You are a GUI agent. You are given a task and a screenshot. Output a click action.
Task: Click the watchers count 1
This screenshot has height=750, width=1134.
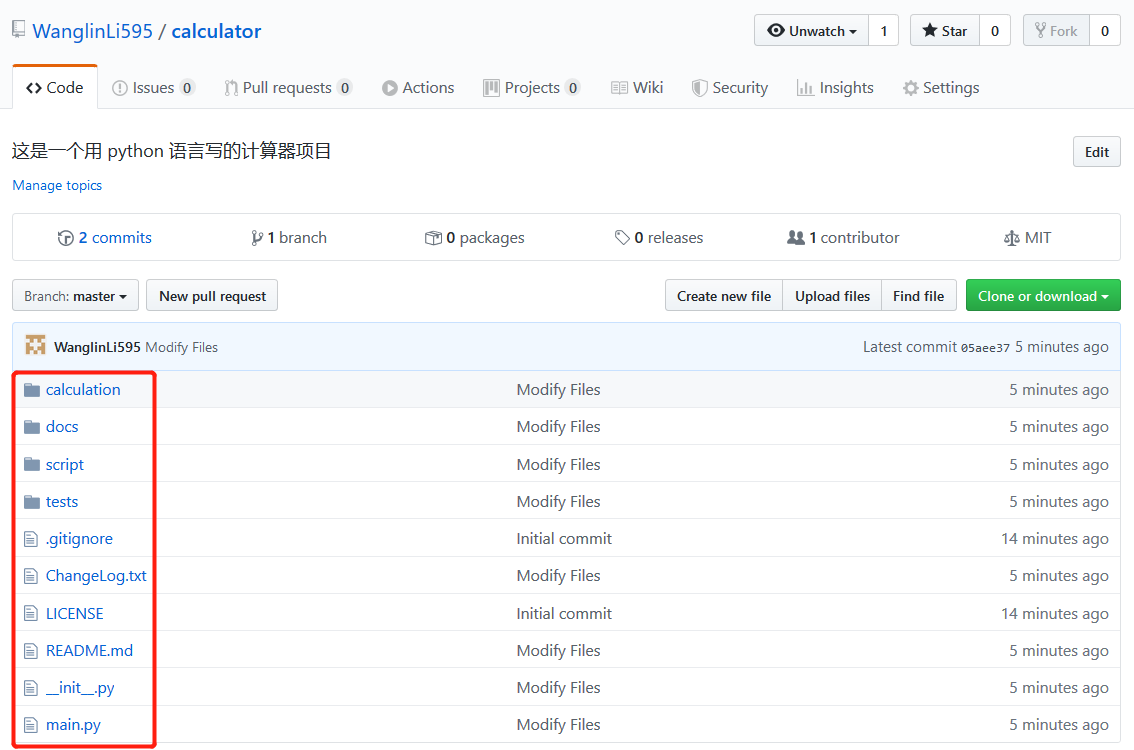click(884, 30)
